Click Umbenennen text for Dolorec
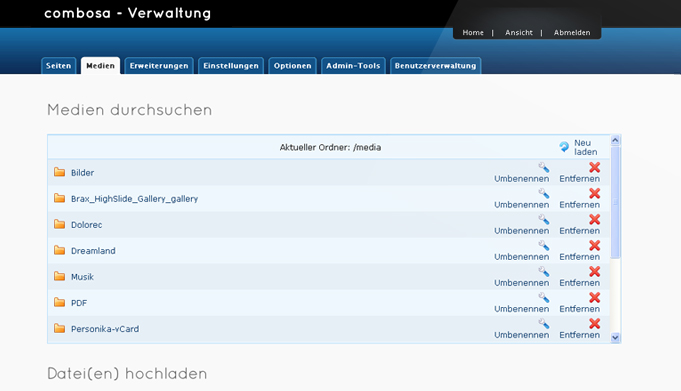Image resolution: width=681 pixels, height=391 pixels. click(522, 231)
